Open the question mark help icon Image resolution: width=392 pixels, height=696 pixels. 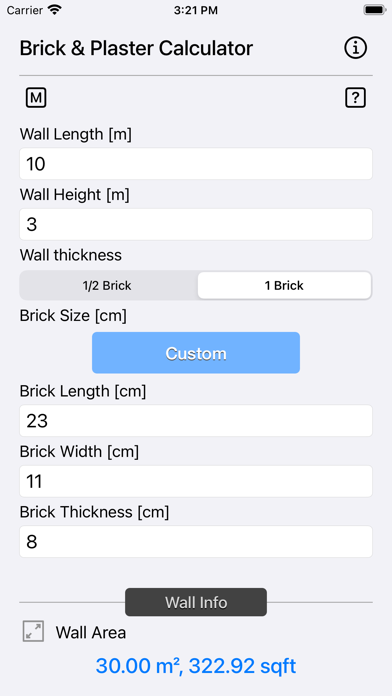coord(355,98)
